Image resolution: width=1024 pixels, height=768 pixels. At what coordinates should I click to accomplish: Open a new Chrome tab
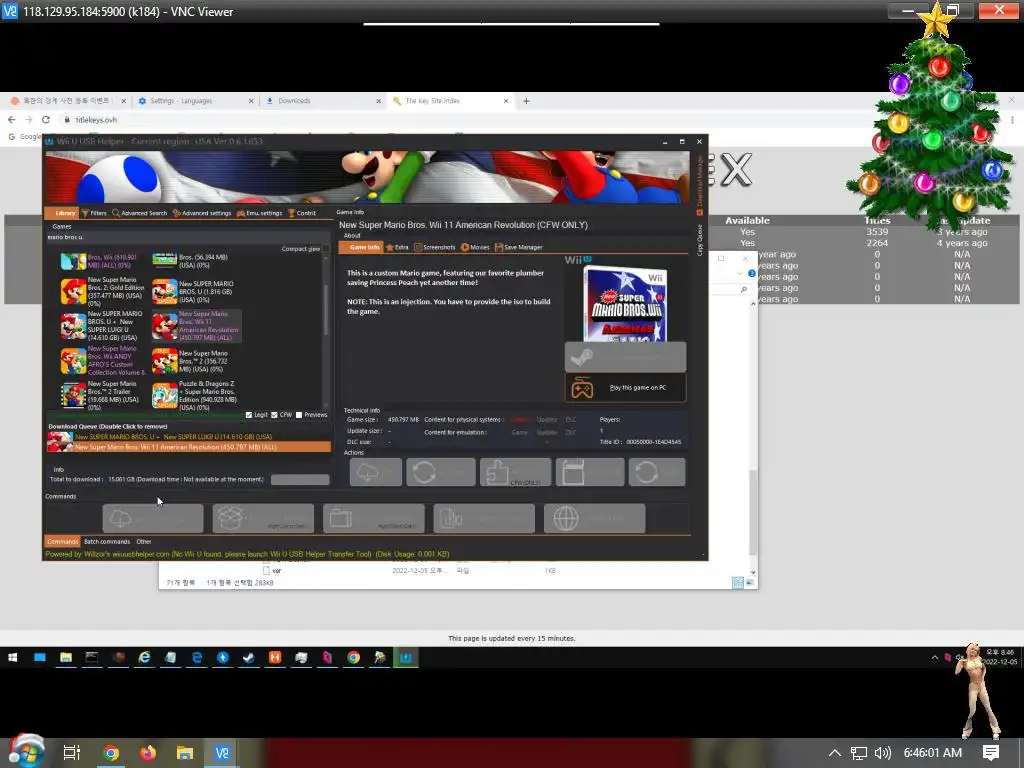tap(526, 101)
